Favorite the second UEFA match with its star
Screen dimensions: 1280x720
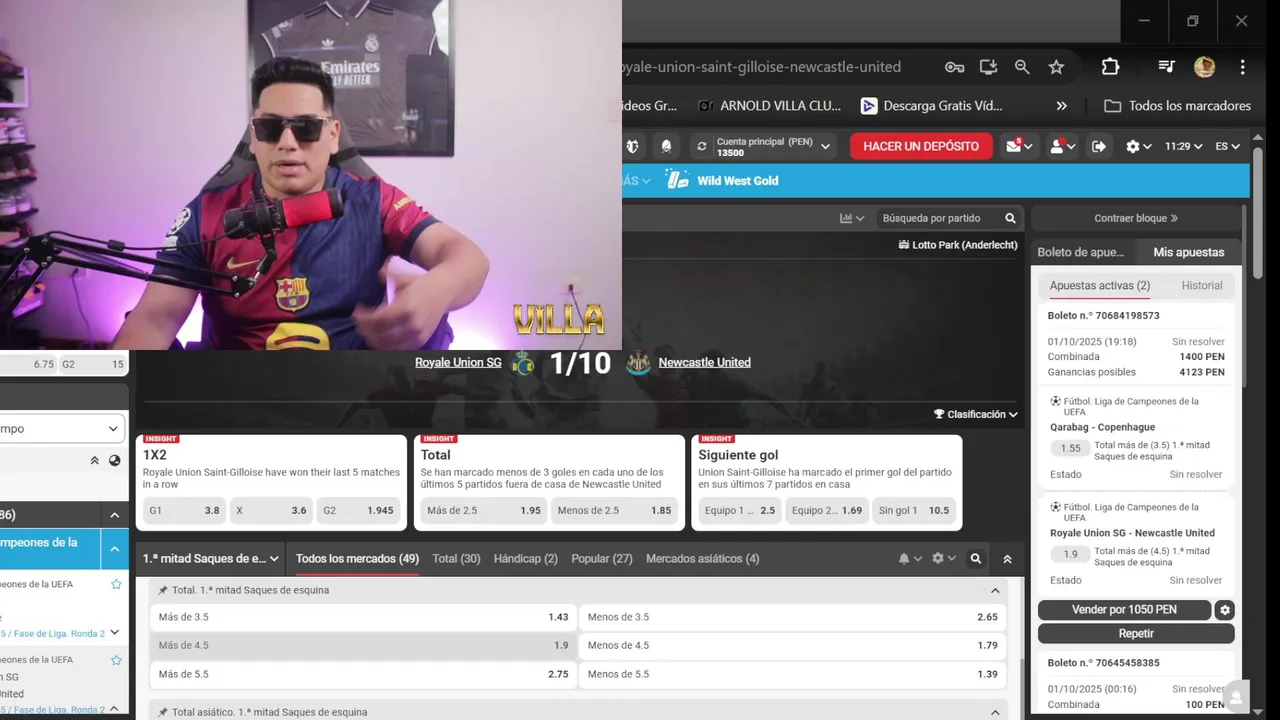(116, 660)
